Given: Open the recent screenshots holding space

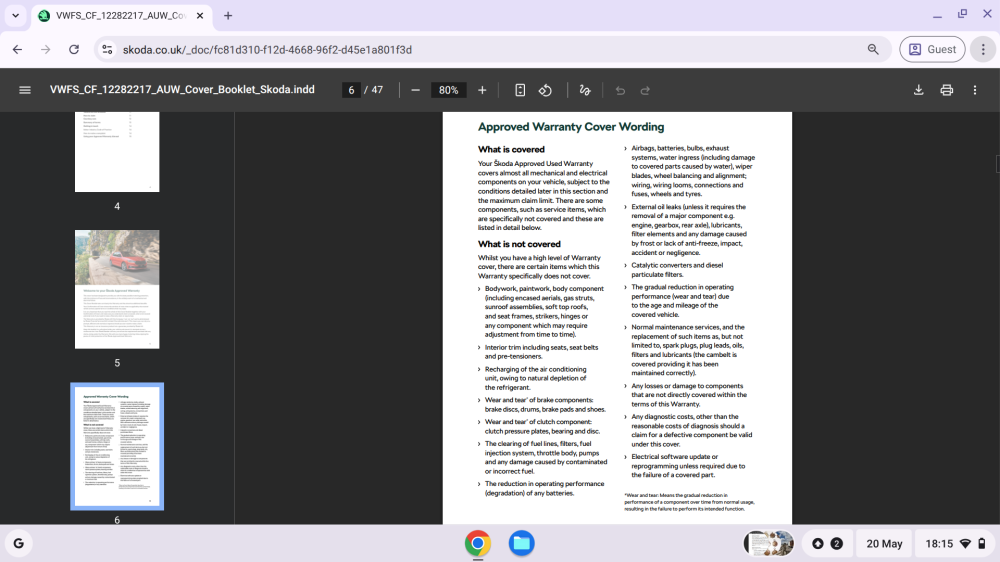Looking at the screenshot, I should [x=768, y=544].
